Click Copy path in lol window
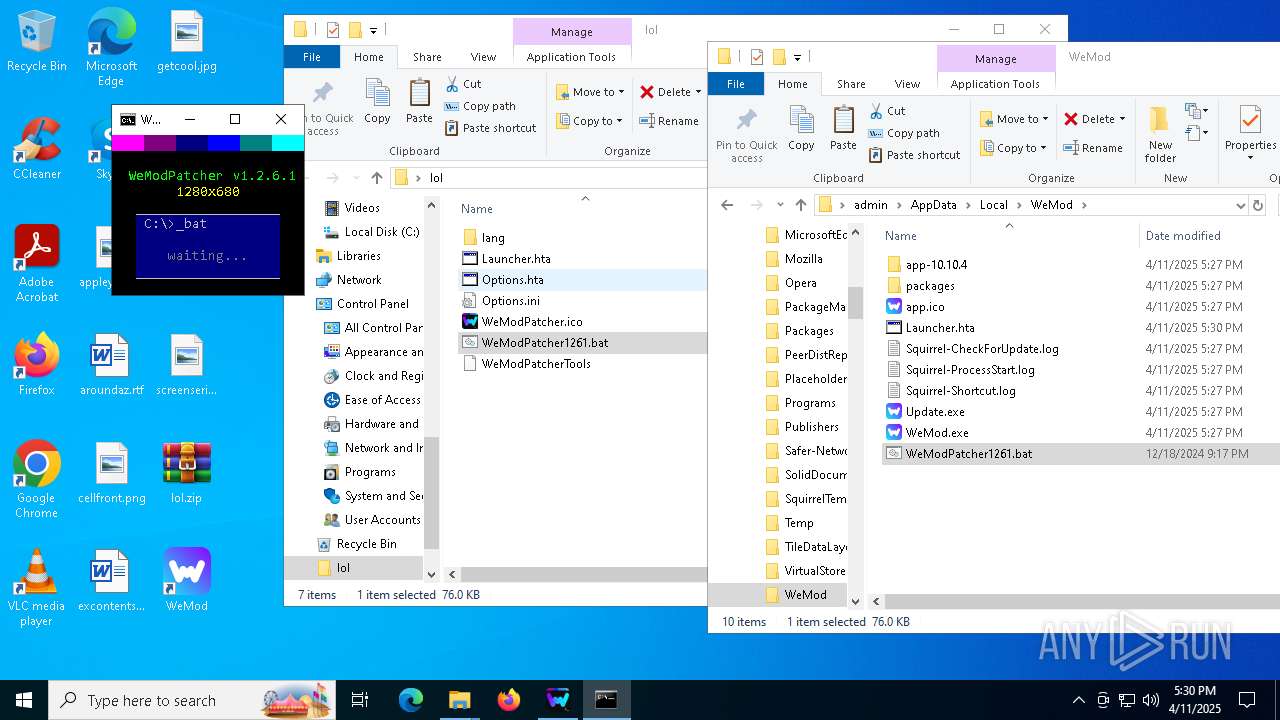The image size is (1280, 720). tap(480, 106)
